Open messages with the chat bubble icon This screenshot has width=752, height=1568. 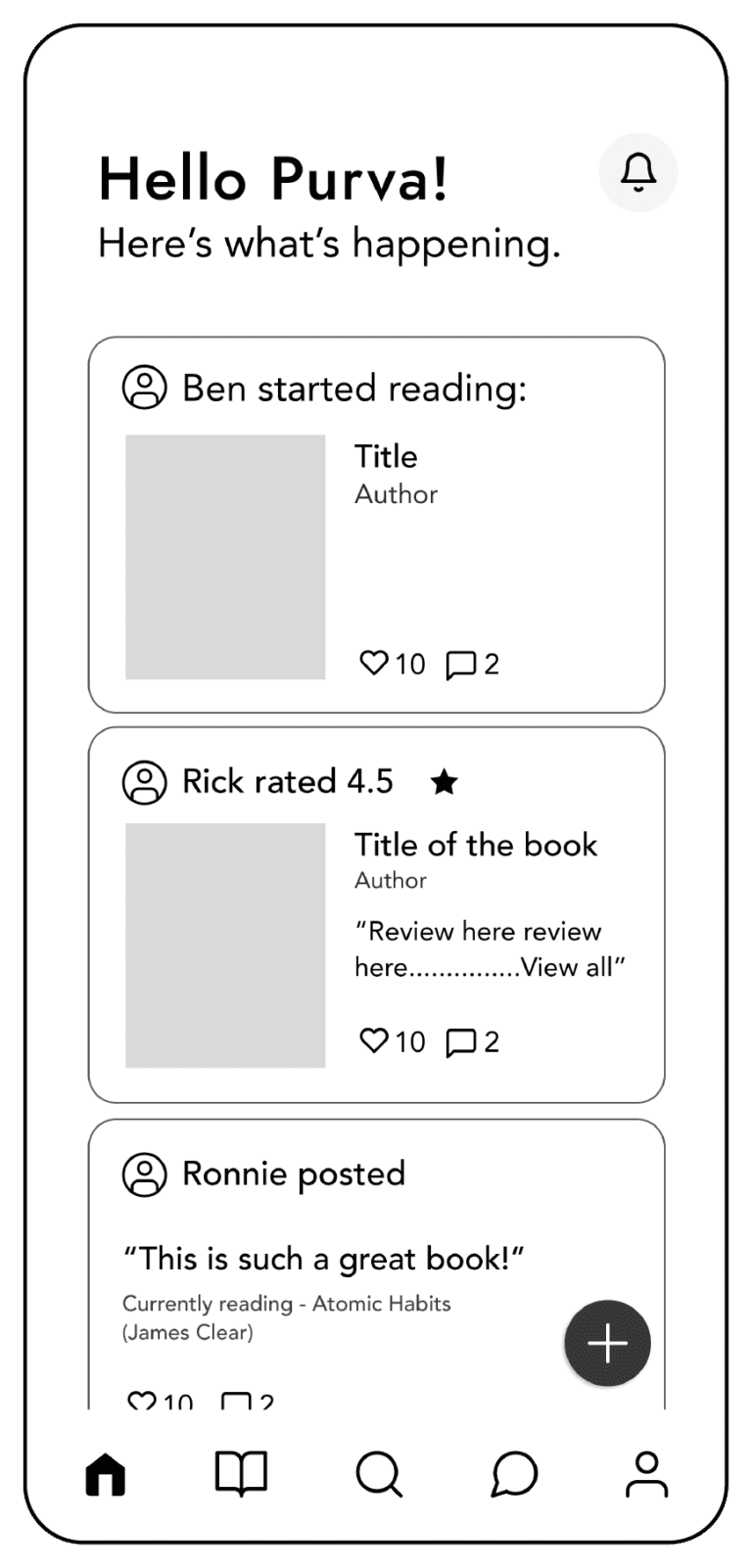(512, 1473)
